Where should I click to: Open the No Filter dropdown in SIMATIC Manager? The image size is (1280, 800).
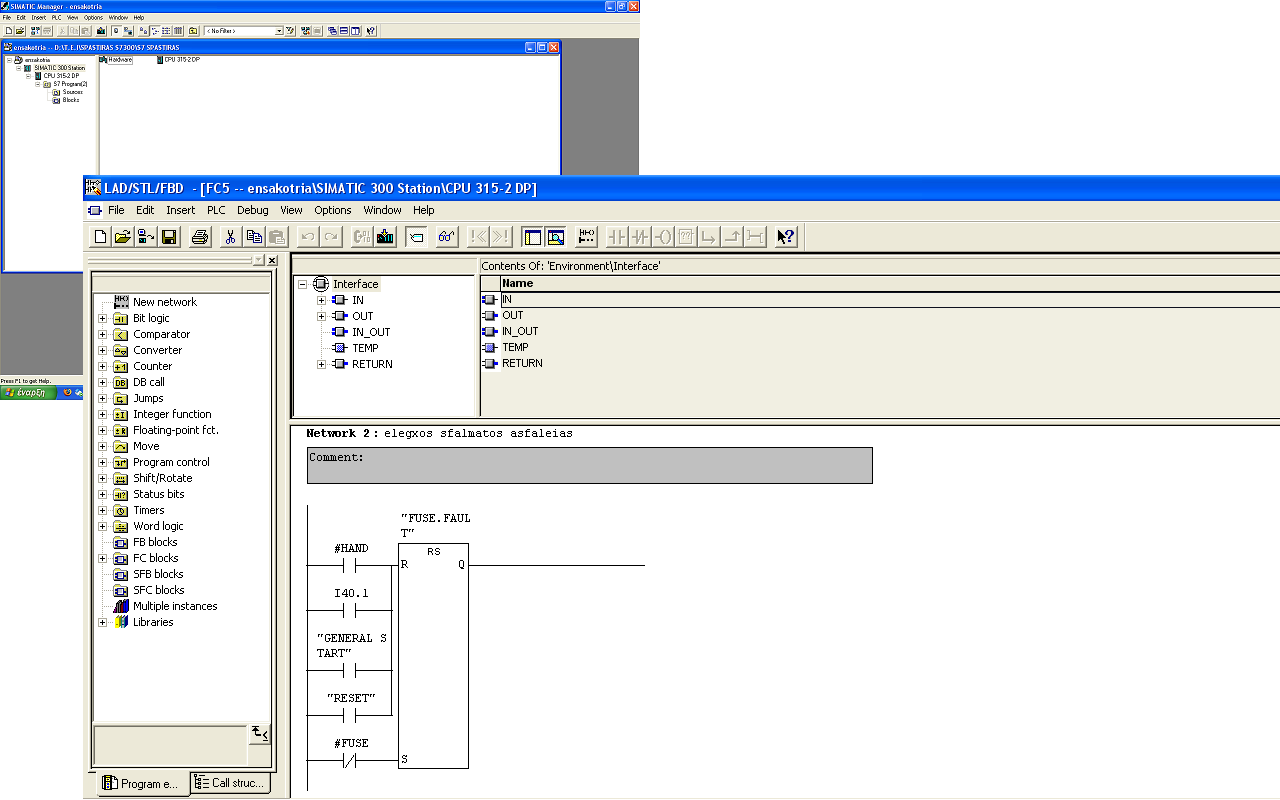pos(279,31)
